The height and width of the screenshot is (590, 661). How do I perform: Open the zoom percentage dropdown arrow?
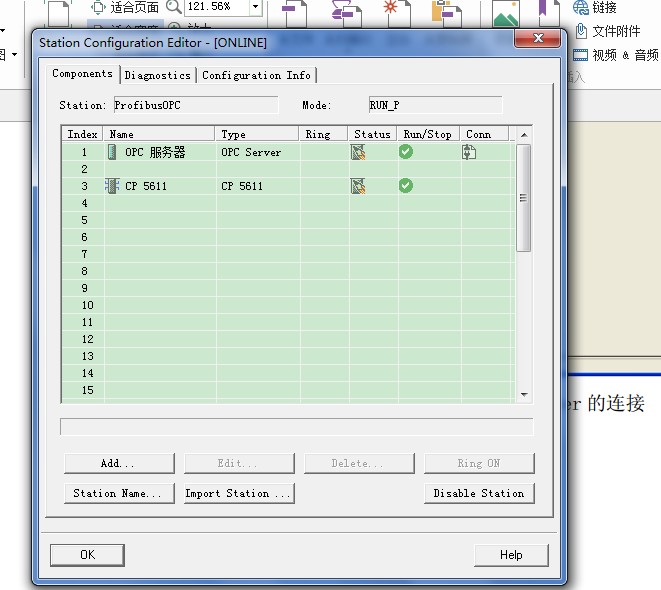[255, 7]
